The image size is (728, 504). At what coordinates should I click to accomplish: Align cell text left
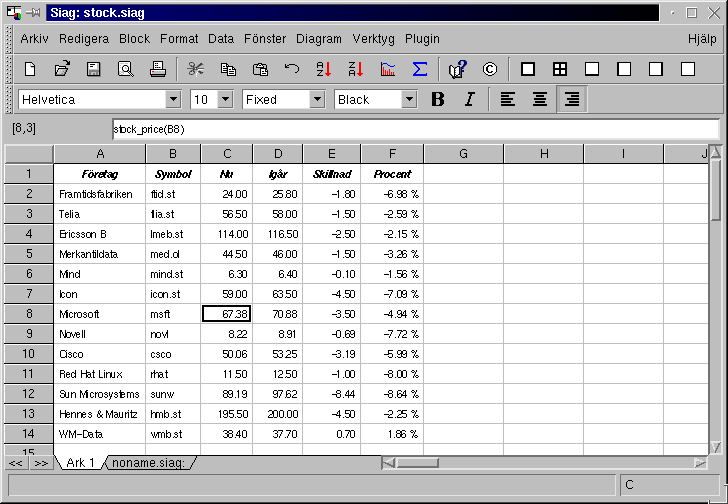(507, 99)
